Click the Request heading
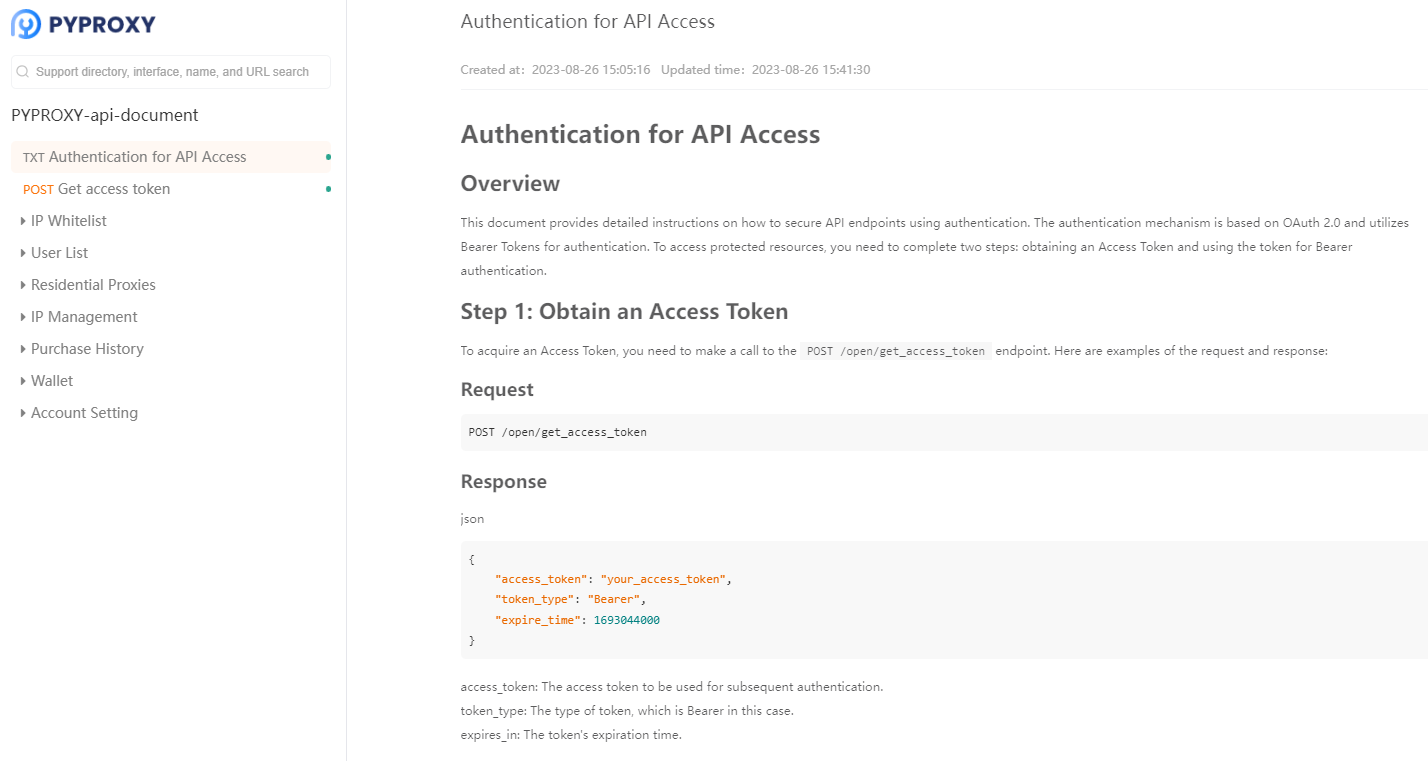1428x761 pixels. (x=497, y=390)
